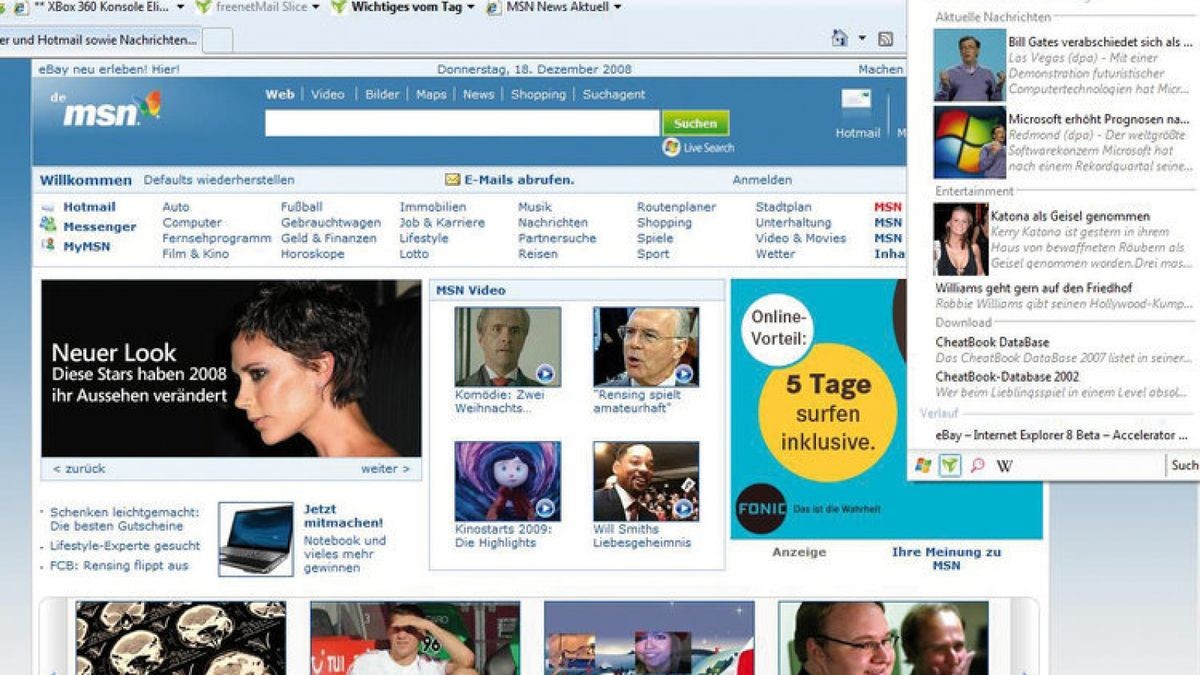
Task: Click the Home icon in the browser toolbar
Action: [840, 37]
